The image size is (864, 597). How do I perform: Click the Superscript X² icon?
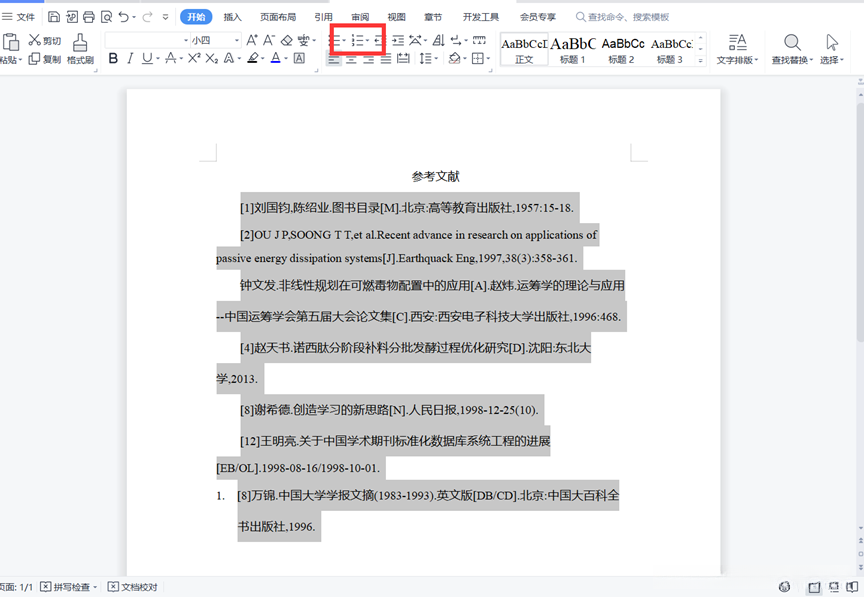pos(194,58)
